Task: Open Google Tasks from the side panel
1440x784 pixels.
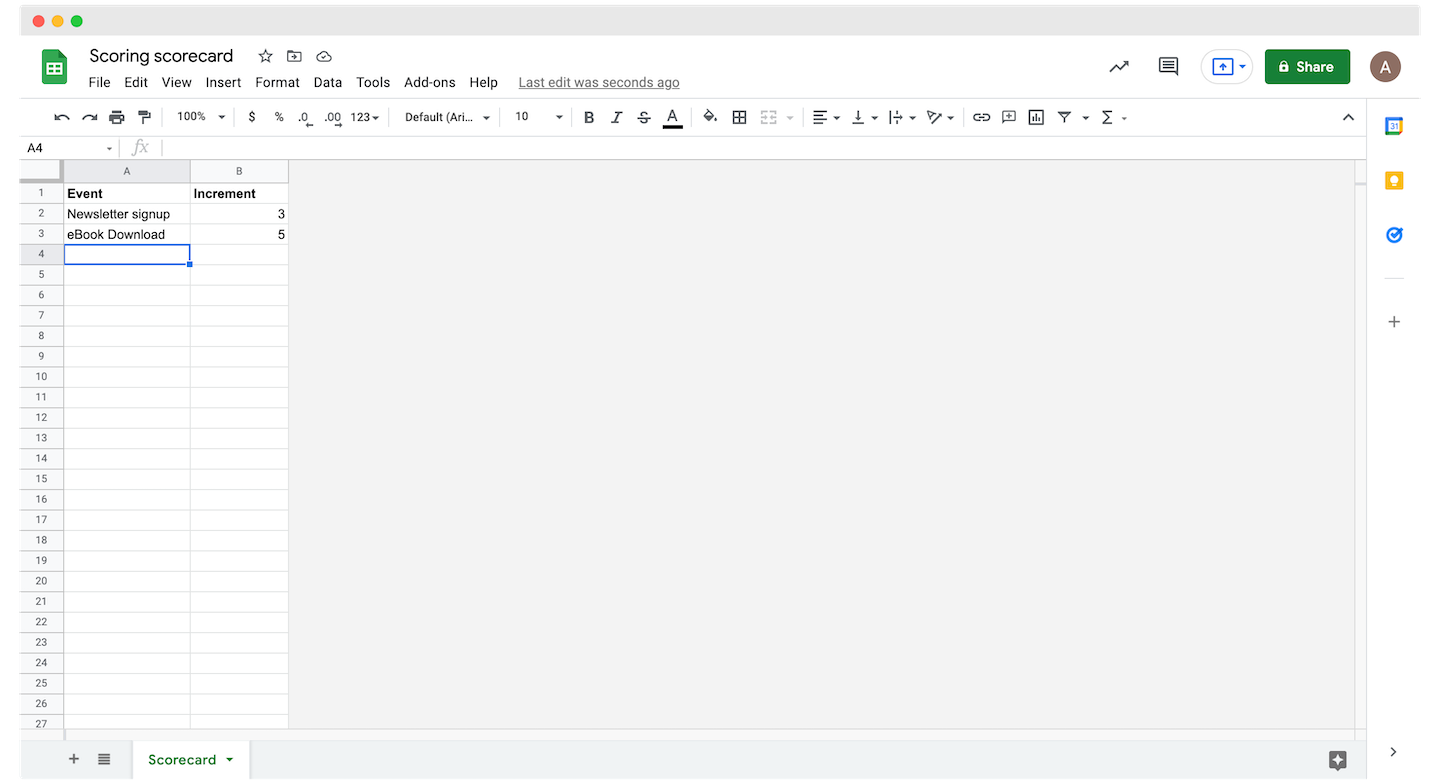Action: click(x=1394, y=234)
